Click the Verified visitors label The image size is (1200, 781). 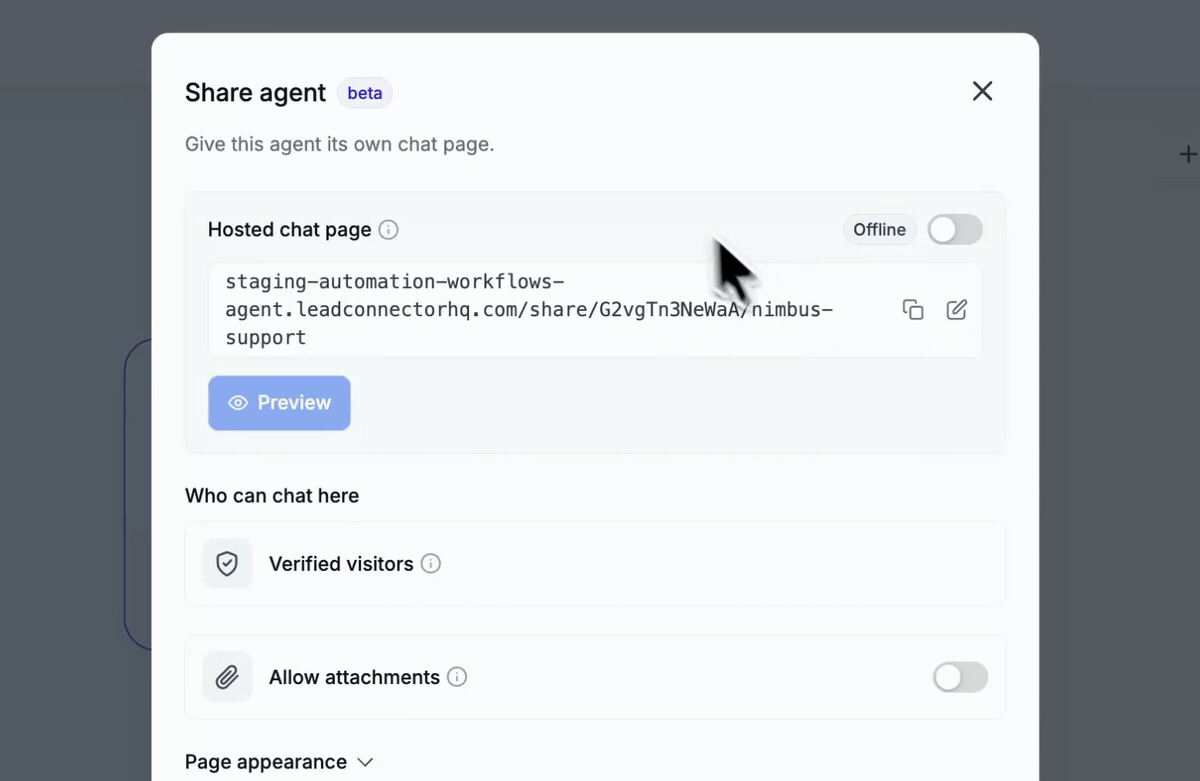pos(341,564)
